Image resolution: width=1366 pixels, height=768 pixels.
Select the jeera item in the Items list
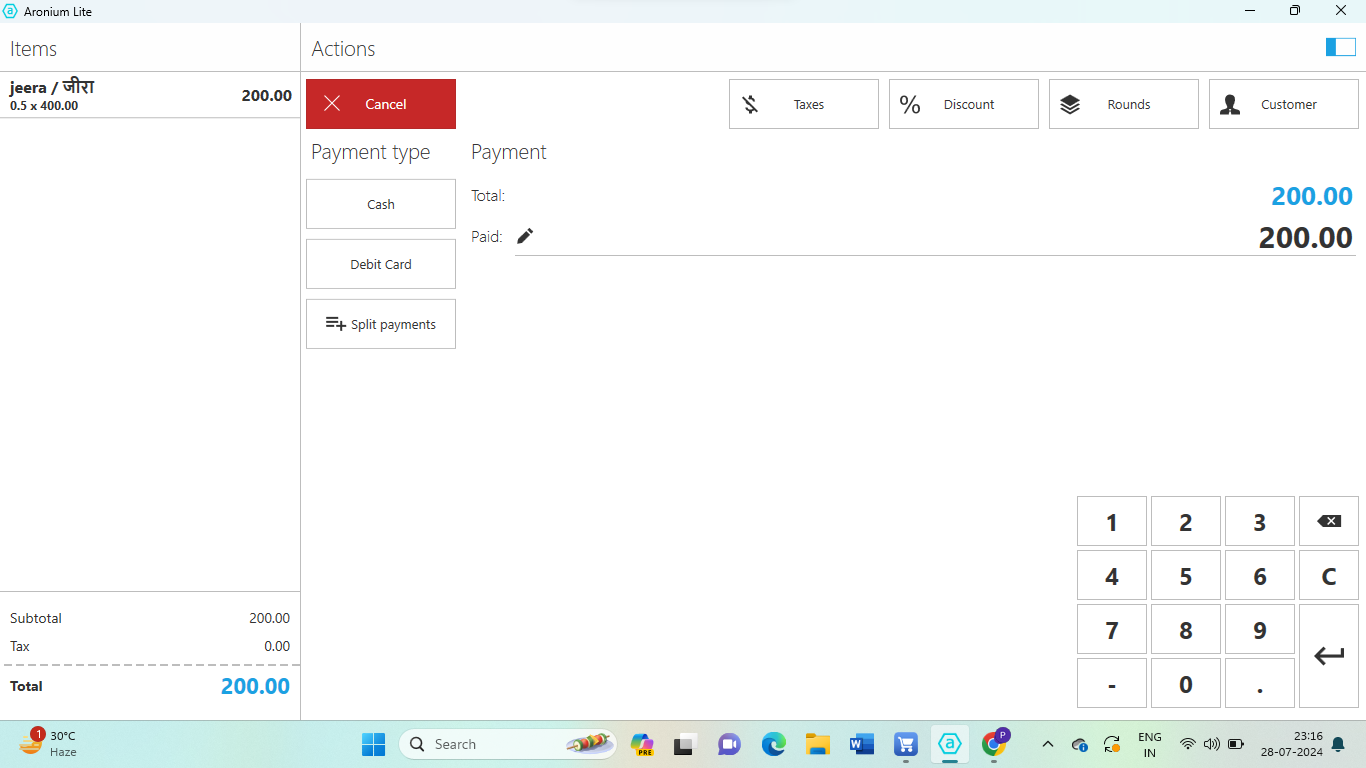150,95
